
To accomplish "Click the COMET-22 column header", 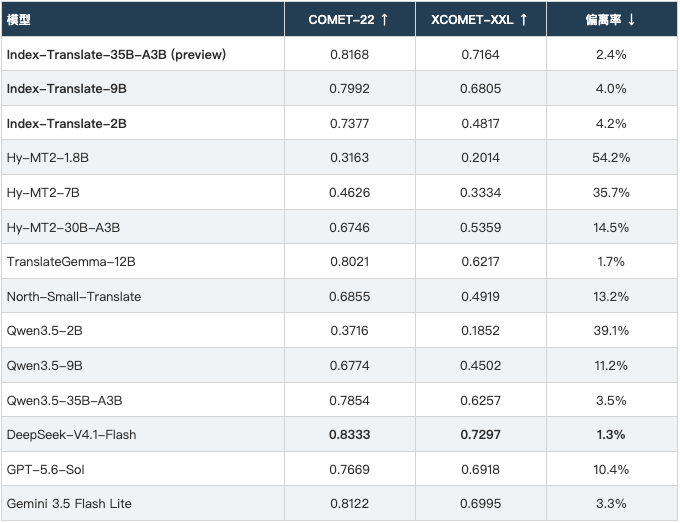I will (x=349, y=20).
